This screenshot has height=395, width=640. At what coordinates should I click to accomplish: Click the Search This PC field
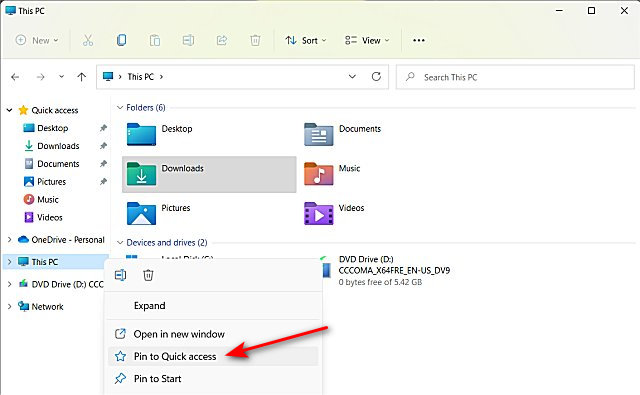[515, 77]
